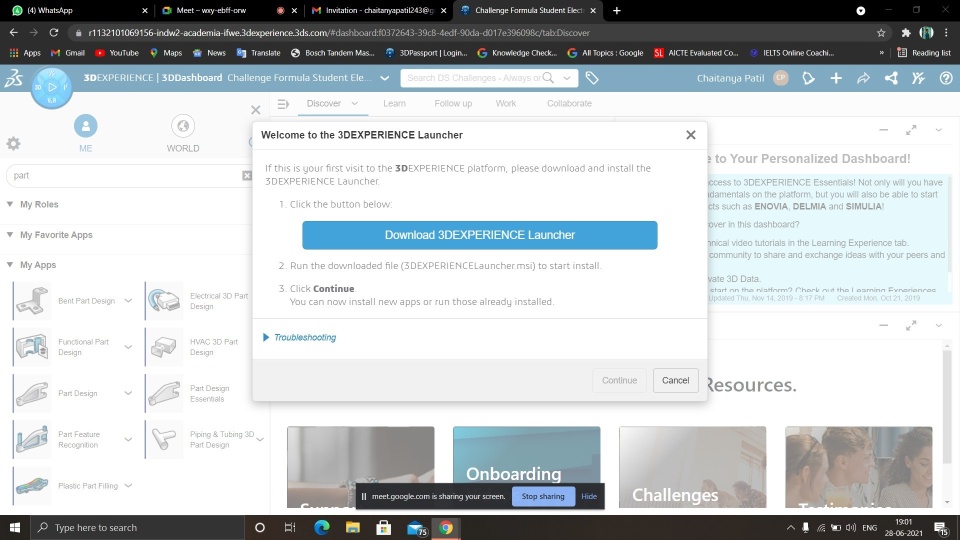Viewport: 960px width, 540px height.
Task: Open Plastic Part Filling dropdown chevron
Action: (x=128, y=486)
